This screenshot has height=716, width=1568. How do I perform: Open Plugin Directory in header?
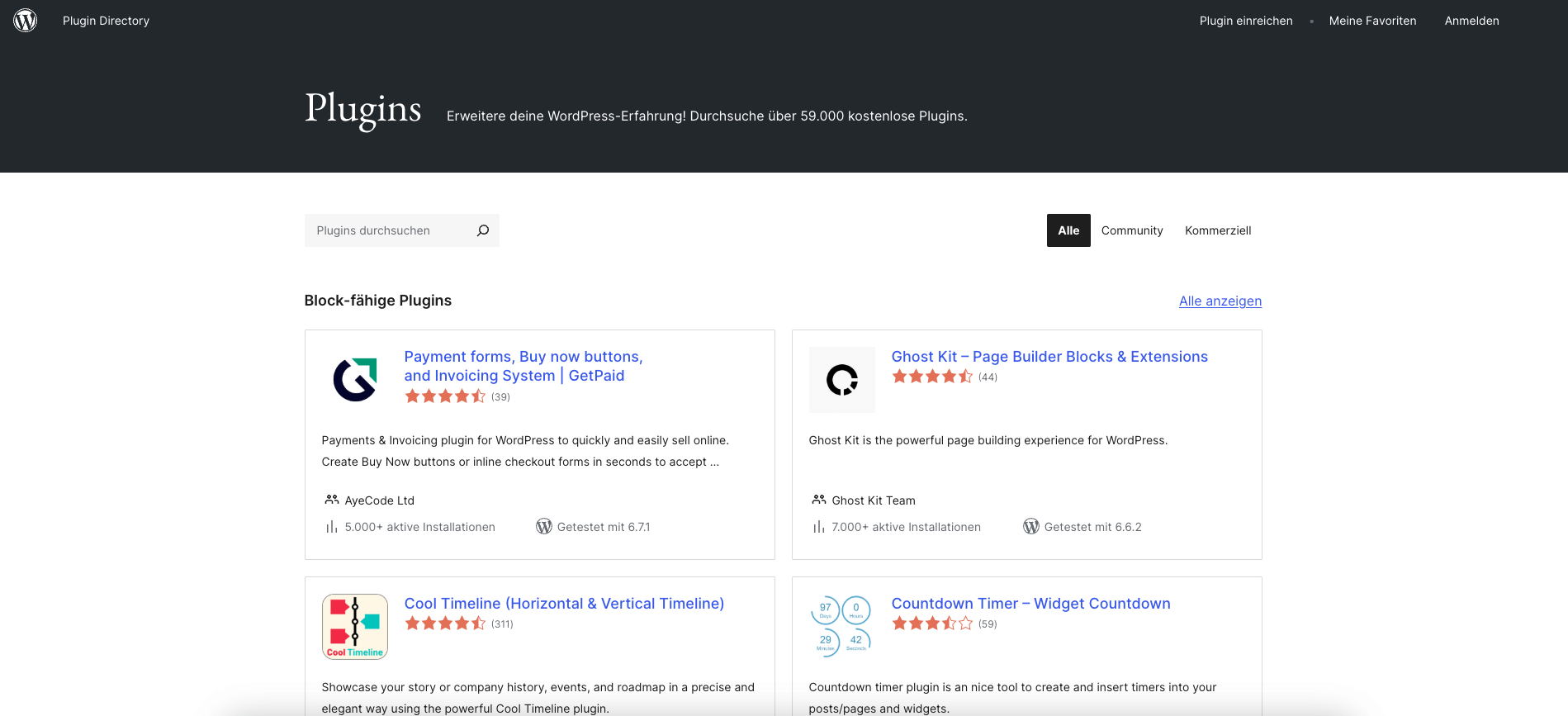[x=106, y=21]
